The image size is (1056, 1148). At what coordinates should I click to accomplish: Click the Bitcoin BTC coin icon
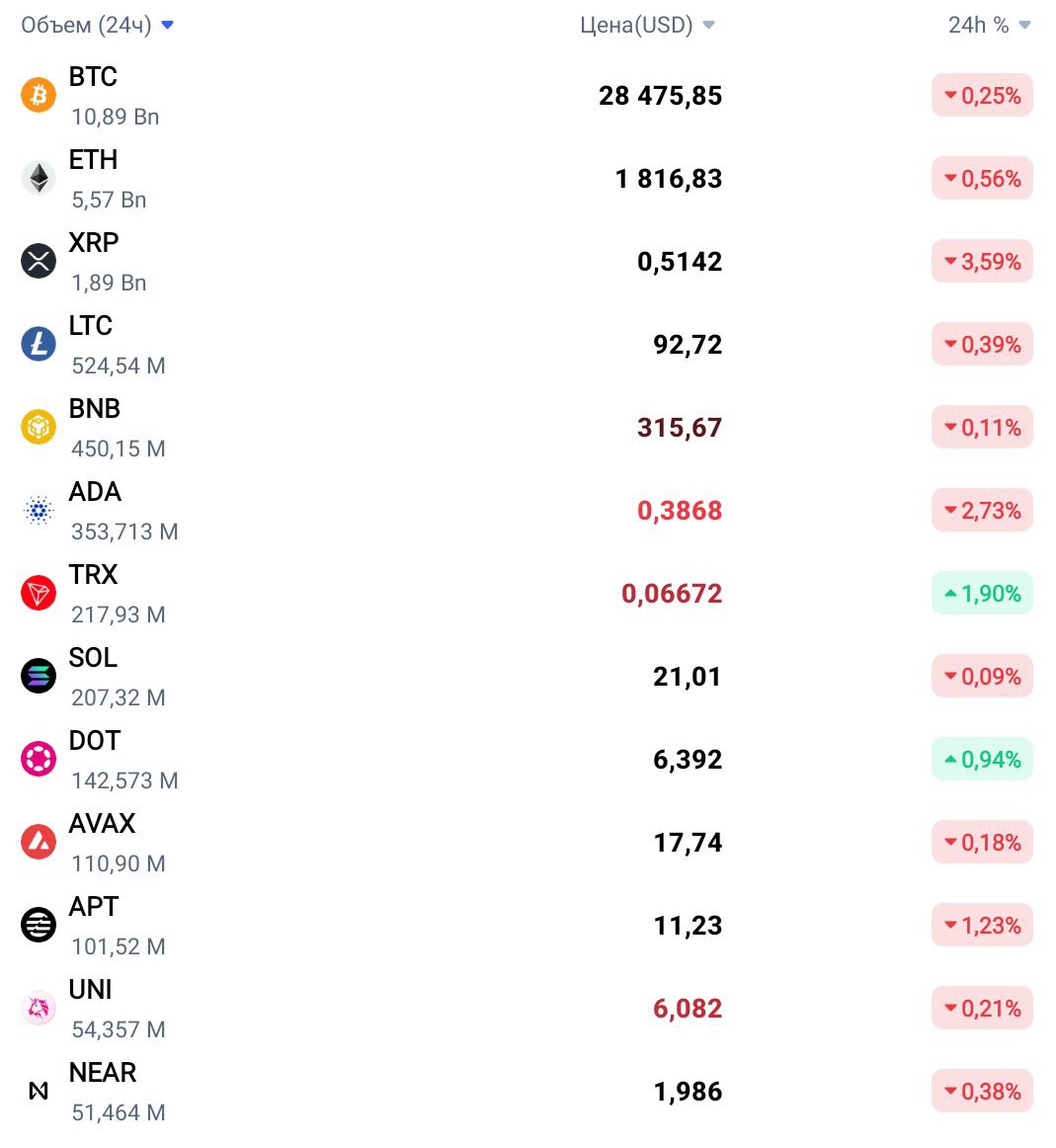tap(39, 95)
